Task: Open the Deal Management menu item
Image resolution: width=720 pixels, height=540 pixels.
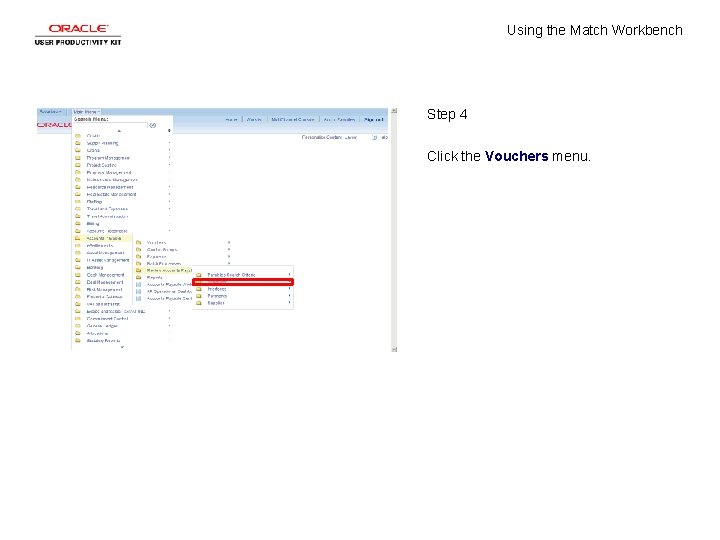Action: 105,282
